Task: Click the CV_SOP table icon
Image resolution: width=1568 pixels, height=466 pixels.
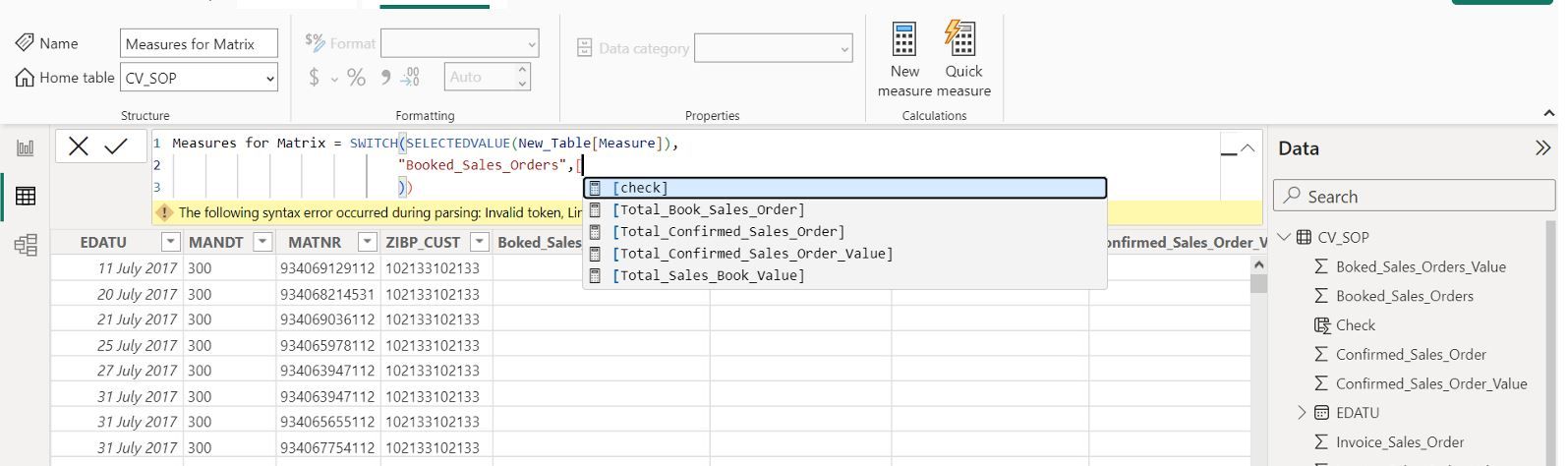Action: 1304,237
